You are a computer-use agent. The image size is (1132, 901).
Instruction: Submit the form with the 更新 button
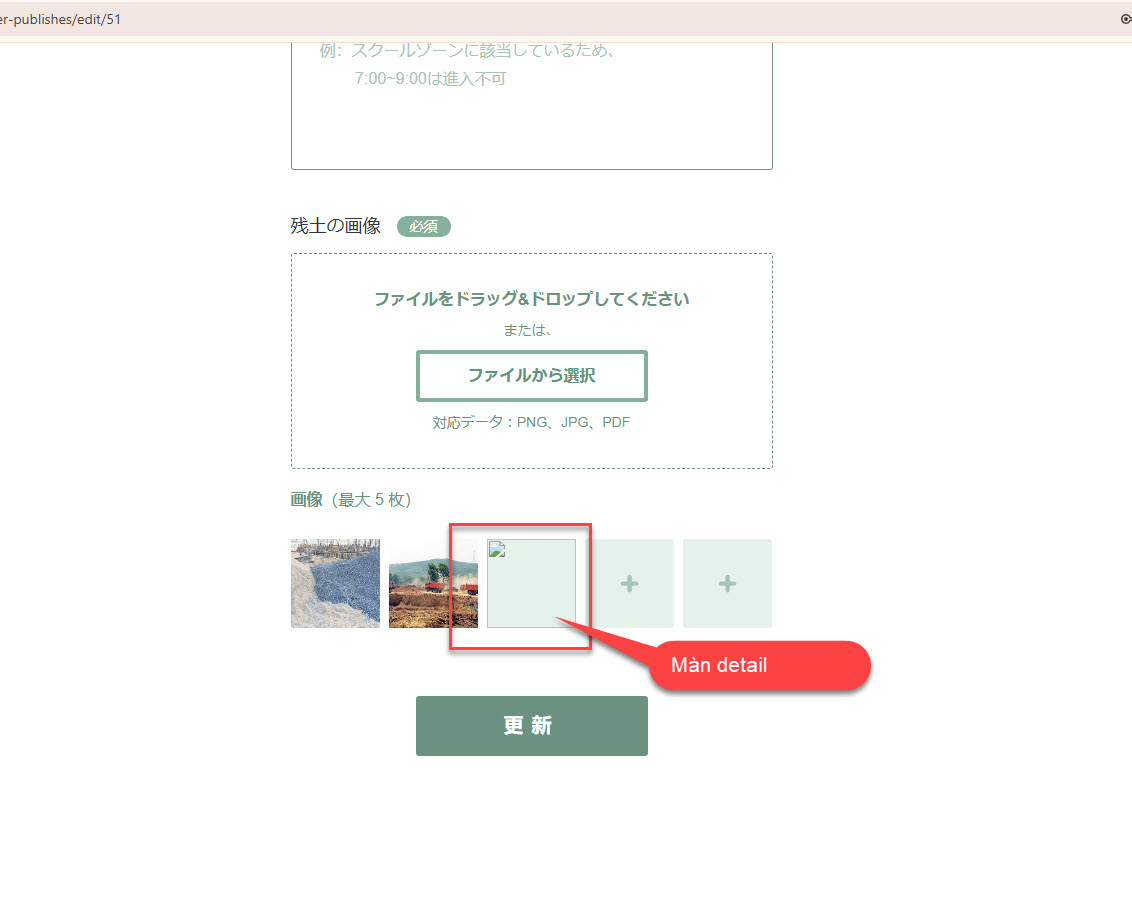pyautogui.click(x=531, y=726)
